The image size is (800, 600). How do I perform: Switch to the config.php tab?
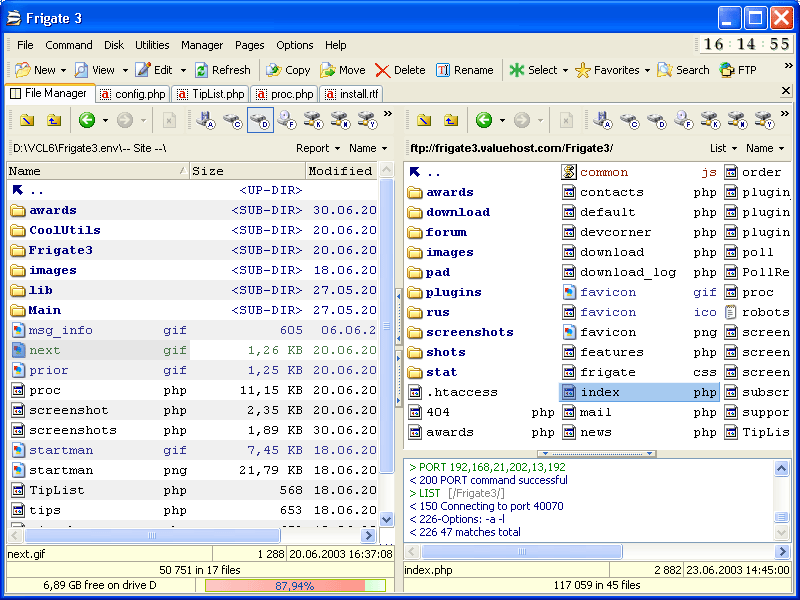pyautogui.click(x=133, y=94)
